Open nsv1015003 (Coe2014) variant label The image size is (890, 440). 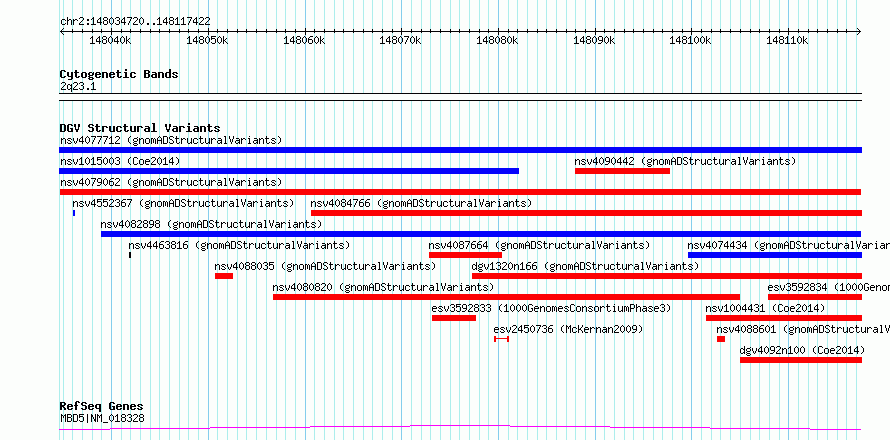[x=120, y=161]
